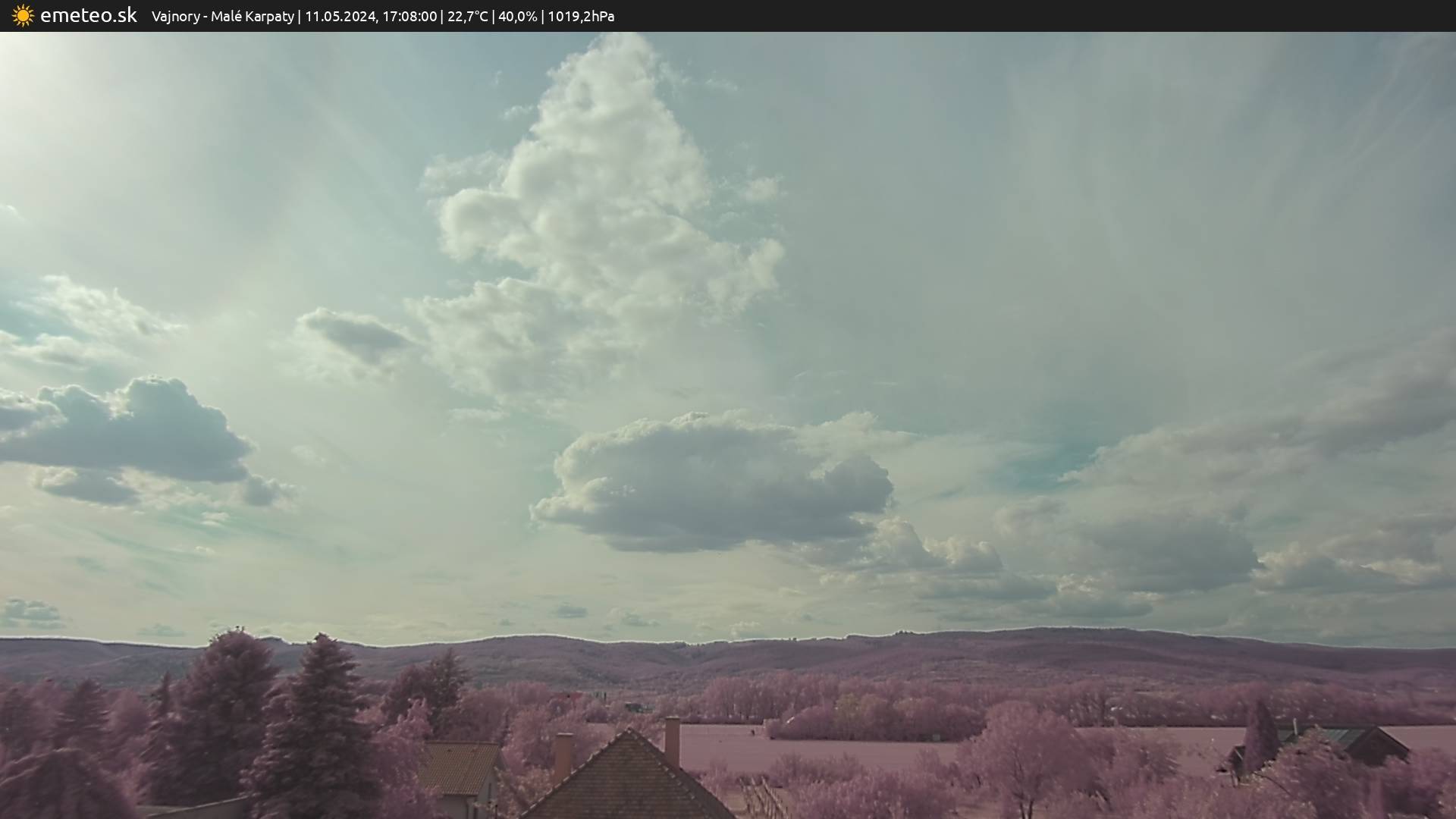This screenshot has width=1456, height=819.
Task: Click the 1019,2hPa pressure reading
Action: 580,16
